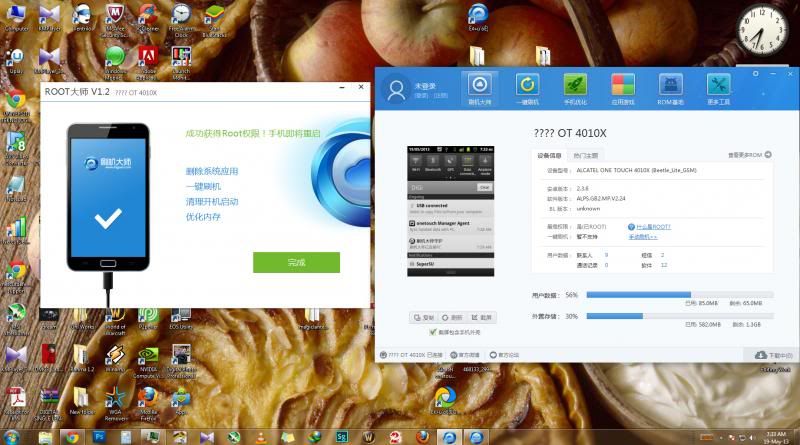The width and height of the screenshot is (800, 445).
Task: Open the Adobe red desktop icon
Action: tap(147, 62)
